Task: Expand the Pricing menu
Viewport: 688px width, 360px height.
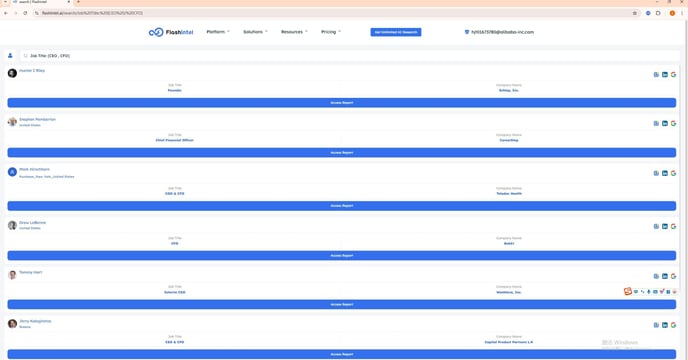Action: click(x=330, y=32)
